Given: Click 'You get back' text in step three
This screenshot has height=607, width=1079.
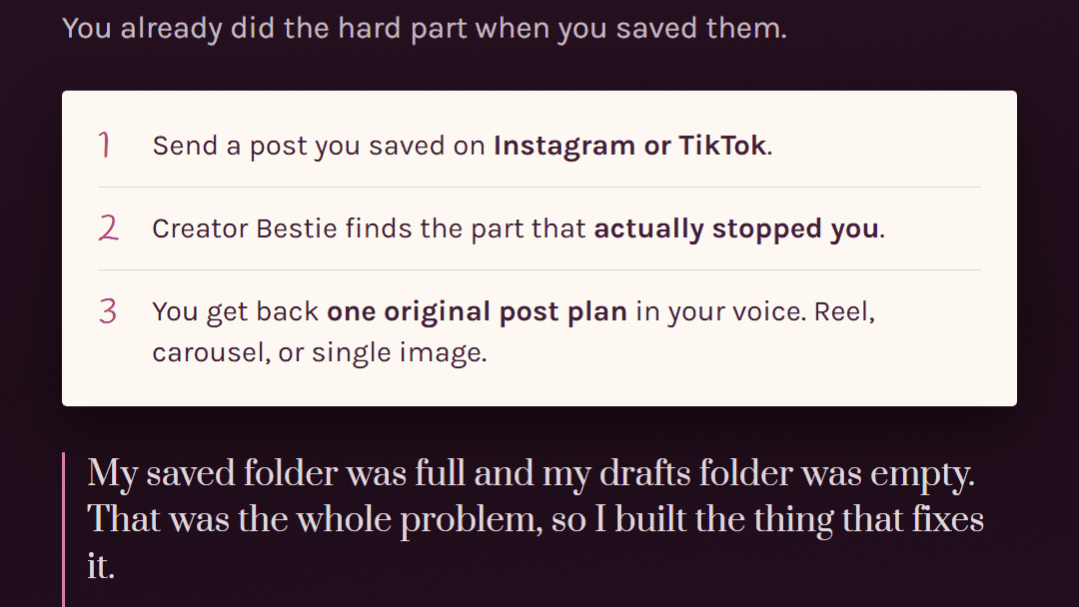Looking at the screenshot, I should click(235, 312).
